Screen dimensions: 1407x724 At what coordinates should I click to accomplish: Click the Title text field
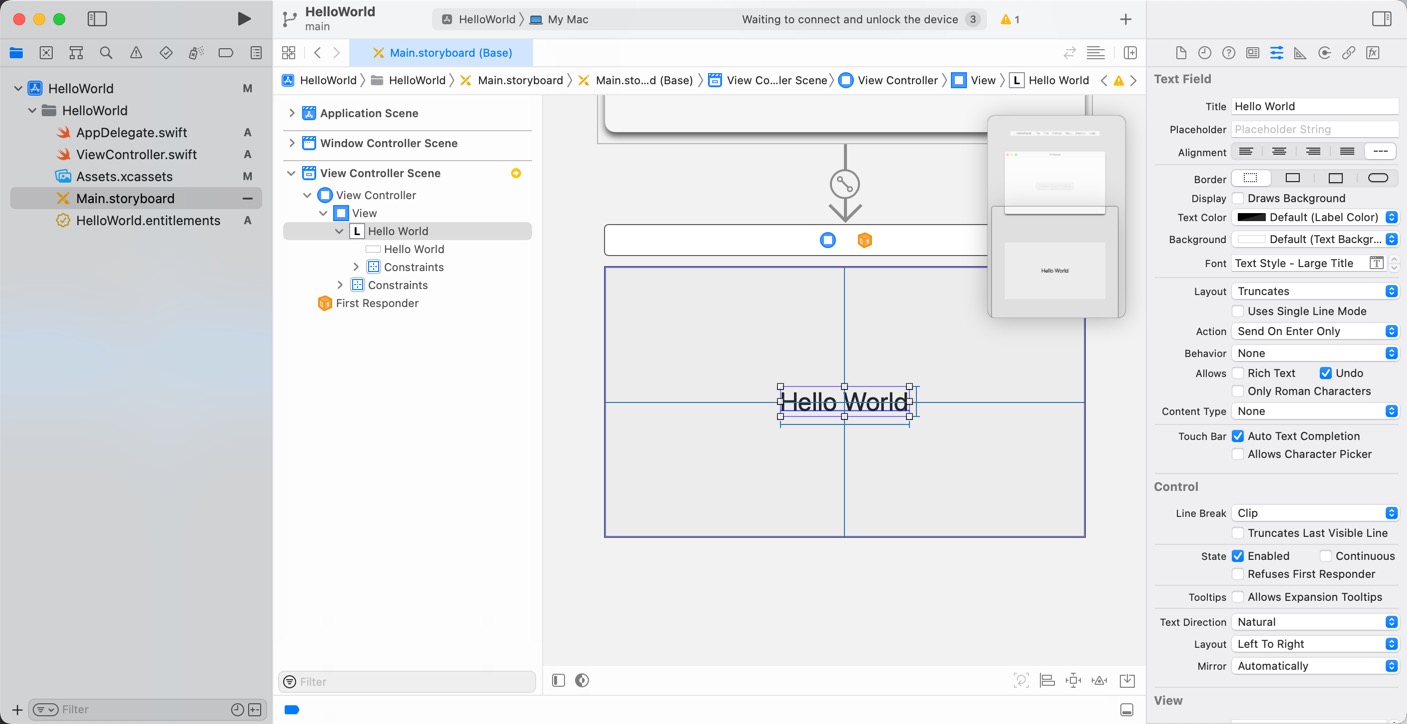[x=1315, y=106]
